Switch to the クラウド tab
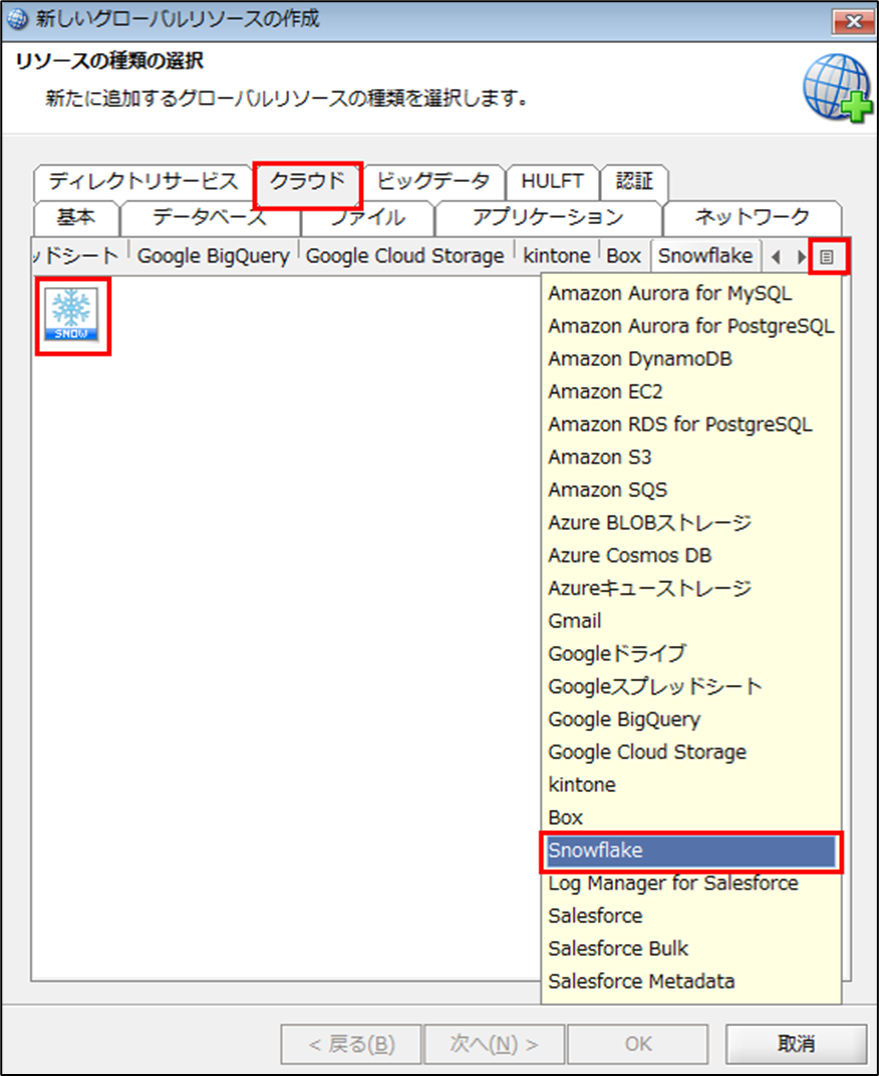Image resolution: width=879 pixels, height=1076 pixels. click(x=307, y=182)
